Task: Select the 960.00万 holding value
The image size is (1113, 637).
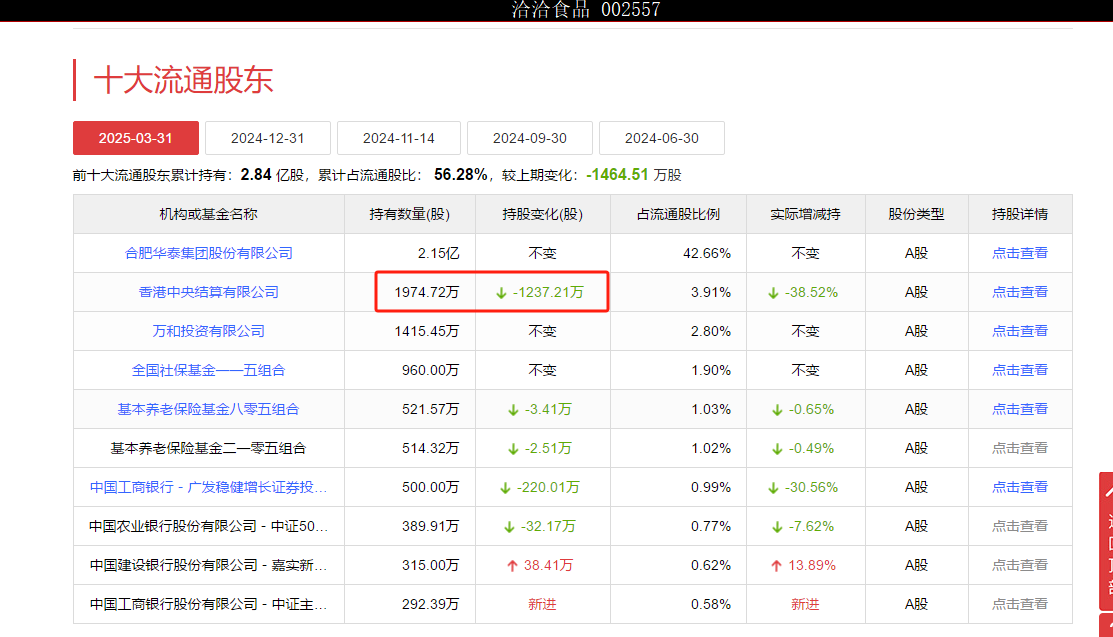Action: pyautogui.click(x=430, y=370)
